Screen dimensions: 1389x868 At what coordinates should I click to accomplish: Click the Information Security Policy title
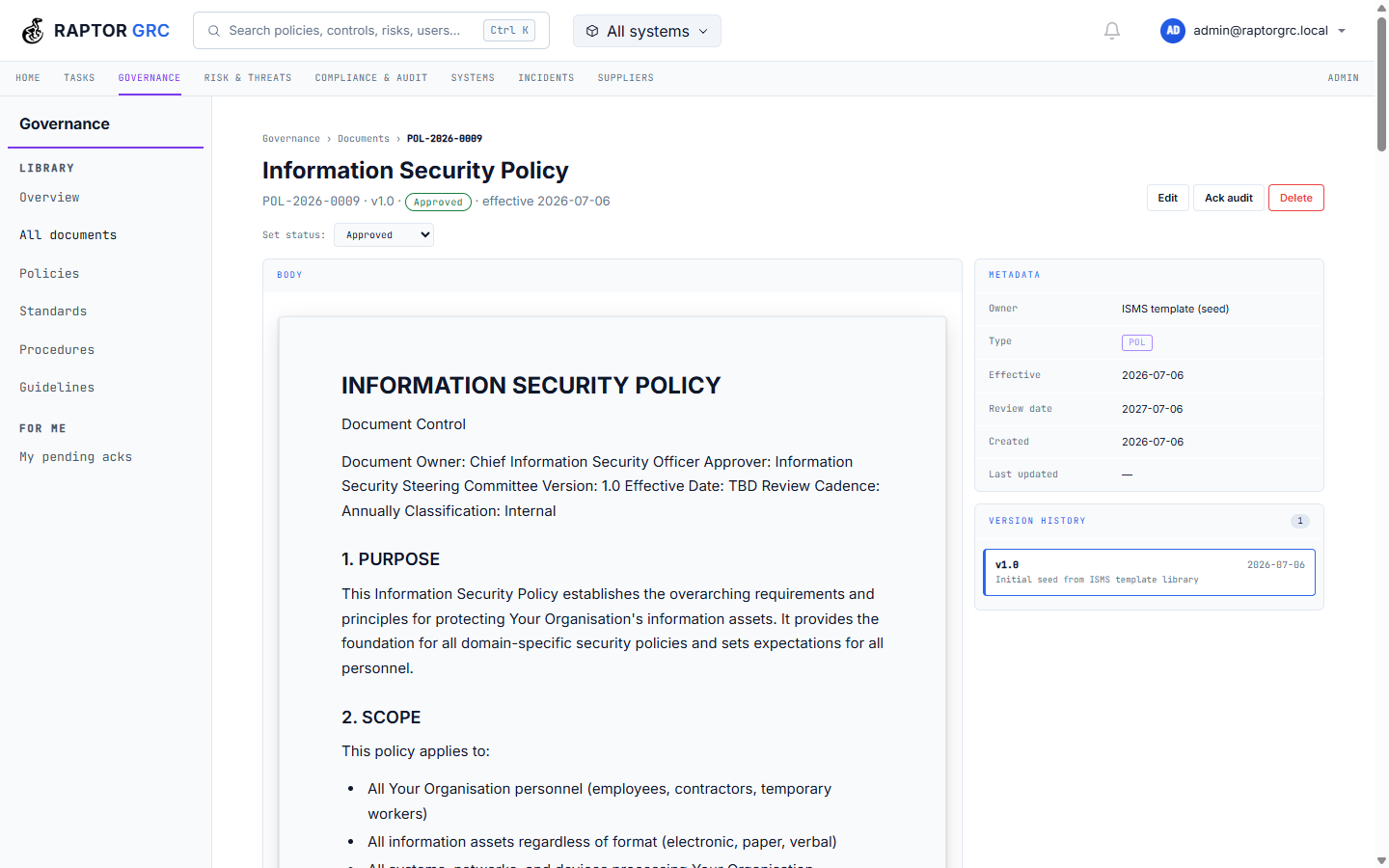coord(416,171)
